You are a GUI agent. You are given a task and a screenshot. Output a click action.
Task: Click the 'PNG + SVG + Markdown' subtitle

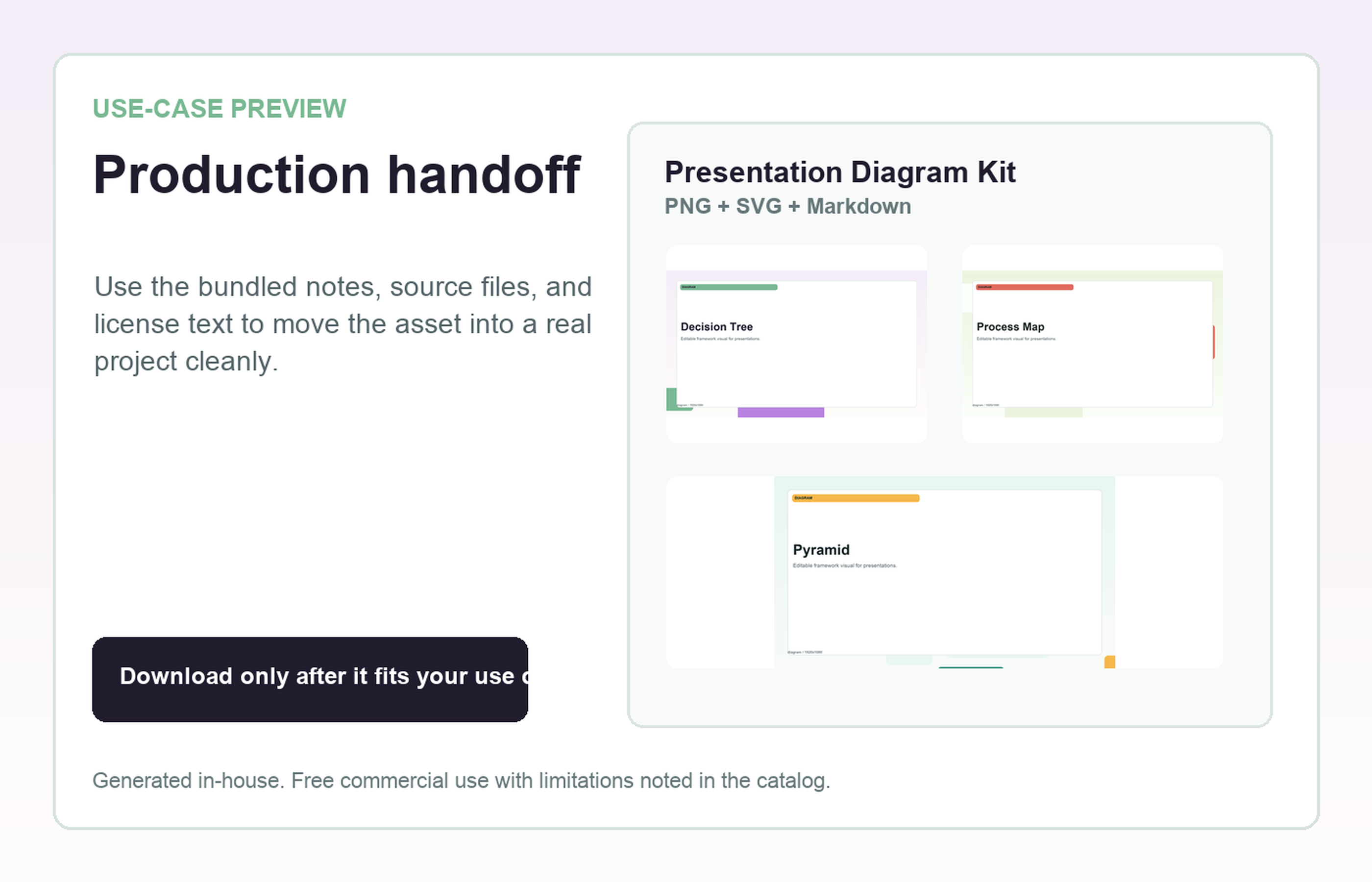point(787,206)
